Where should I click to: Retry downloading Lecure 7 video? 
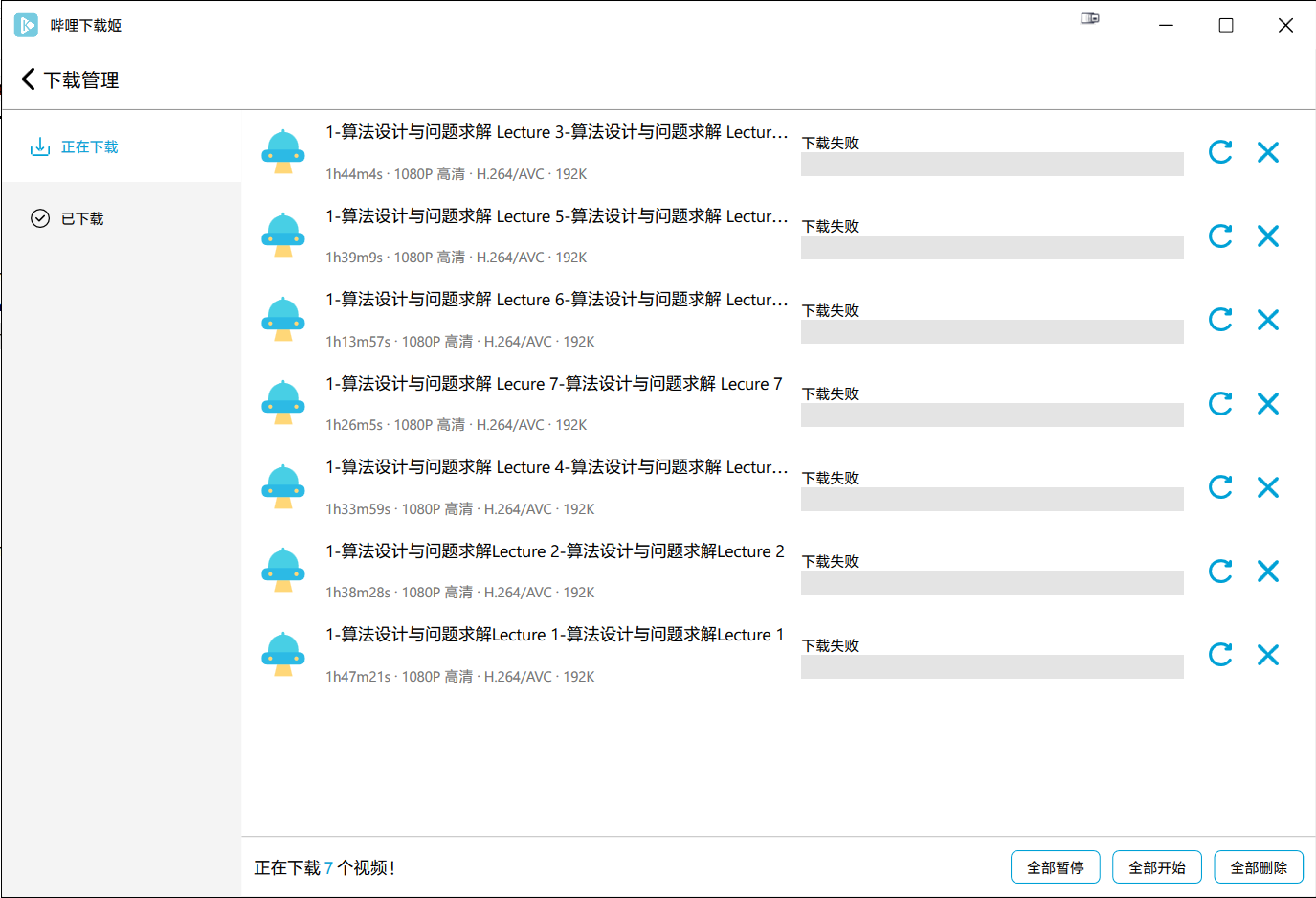coord(1219,403)
